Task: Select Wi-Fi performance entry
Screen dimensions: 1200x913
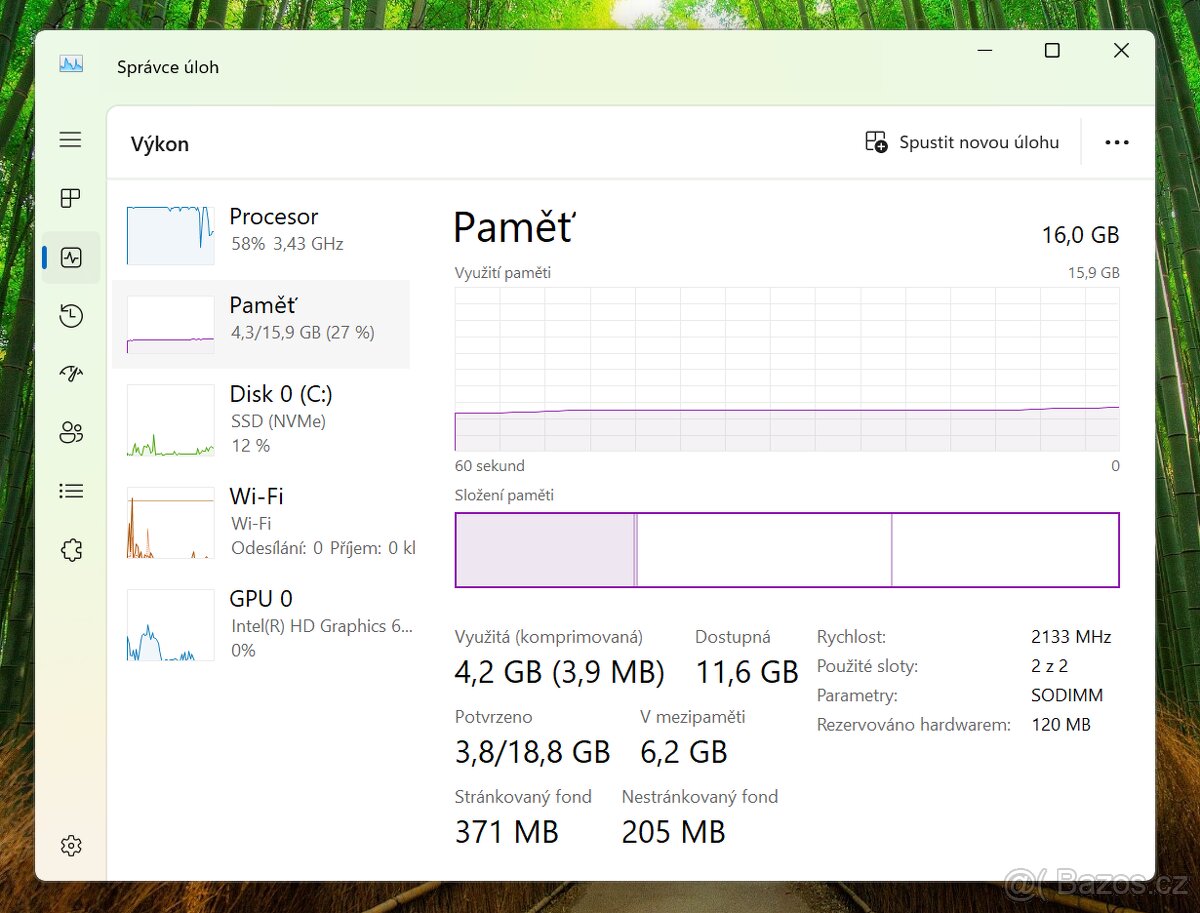Action: (262, 522)
